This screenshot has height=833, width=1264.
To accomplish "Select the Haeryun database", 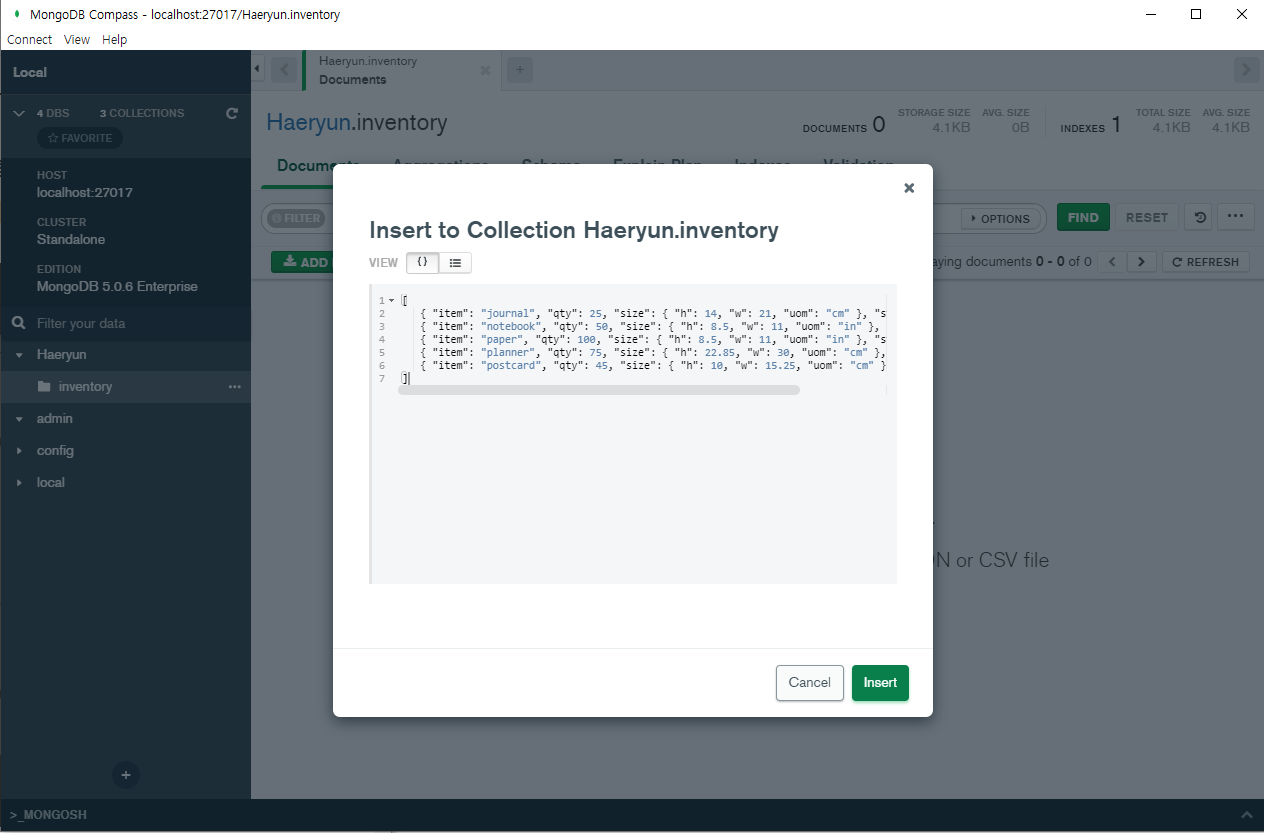I will click(x=61, y=355).
